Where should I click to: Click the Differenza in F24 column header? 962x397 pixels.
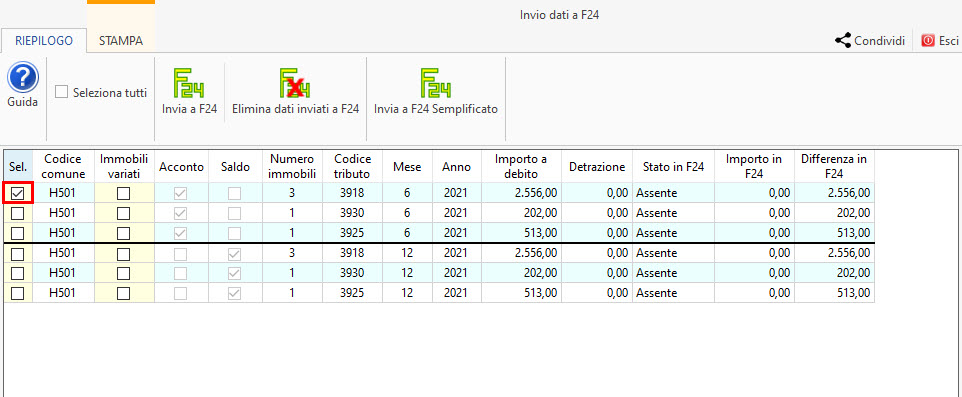(834, 166)
